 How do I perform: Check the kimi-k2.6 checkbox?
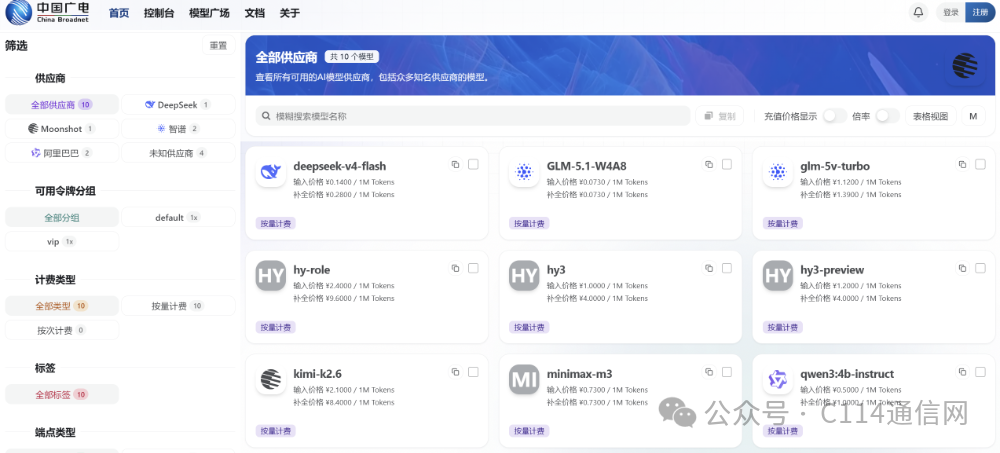473,372
